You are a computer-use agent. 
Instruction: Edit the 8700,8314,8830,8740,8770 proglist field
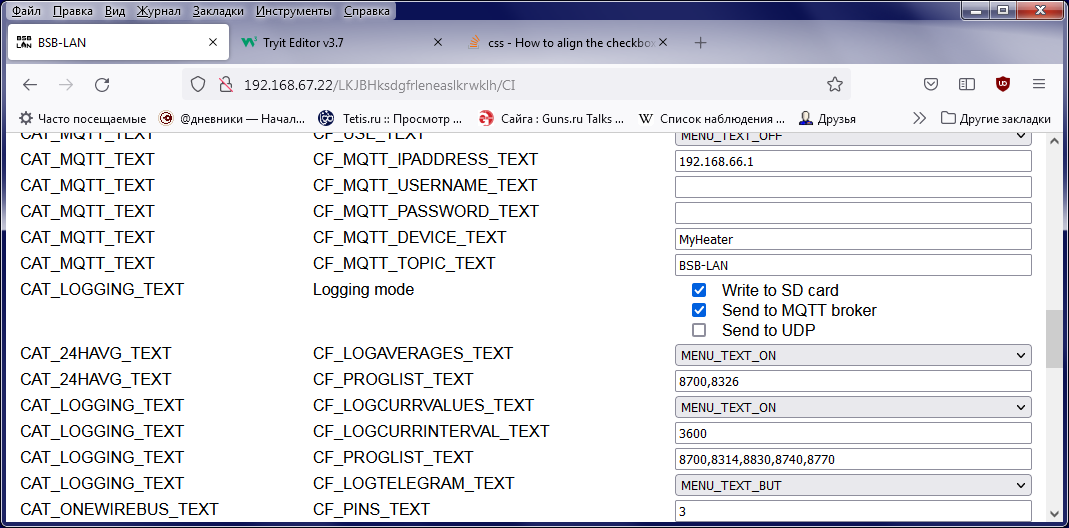(x=853, y=459)
